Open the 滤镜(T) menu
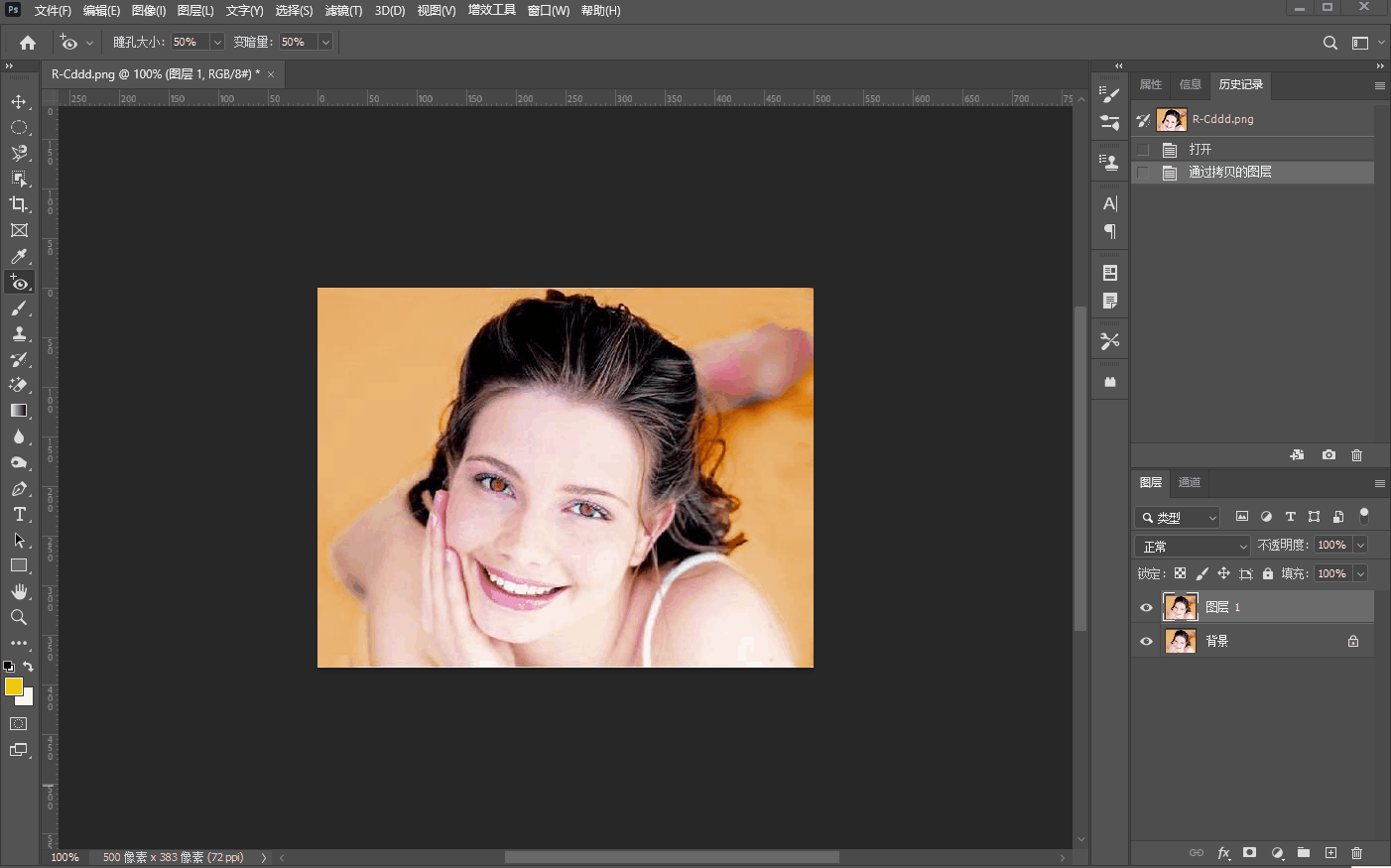 click(x=343, y=11)
